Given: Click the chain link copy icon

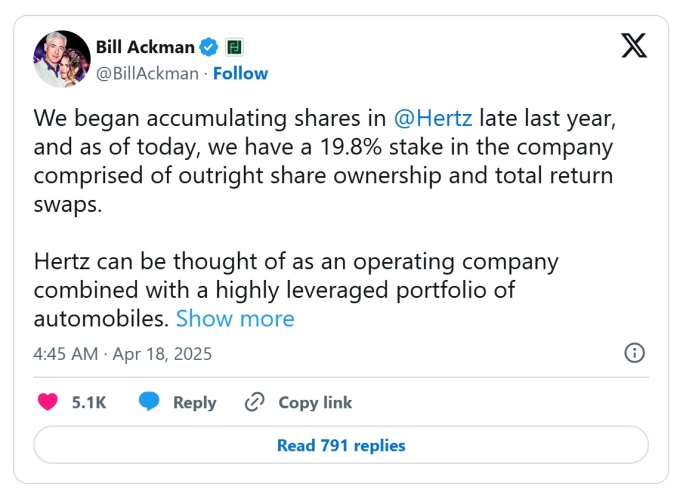Looking at the screenshot, I should click(x=255, y=402).
